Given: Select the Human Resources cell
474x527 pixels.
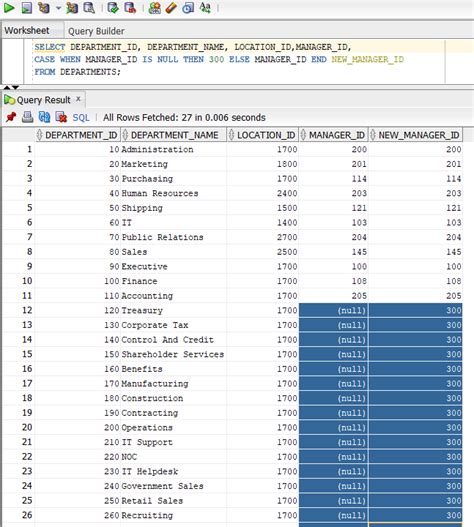Looking at the screenshot, I should coord(173,193).
